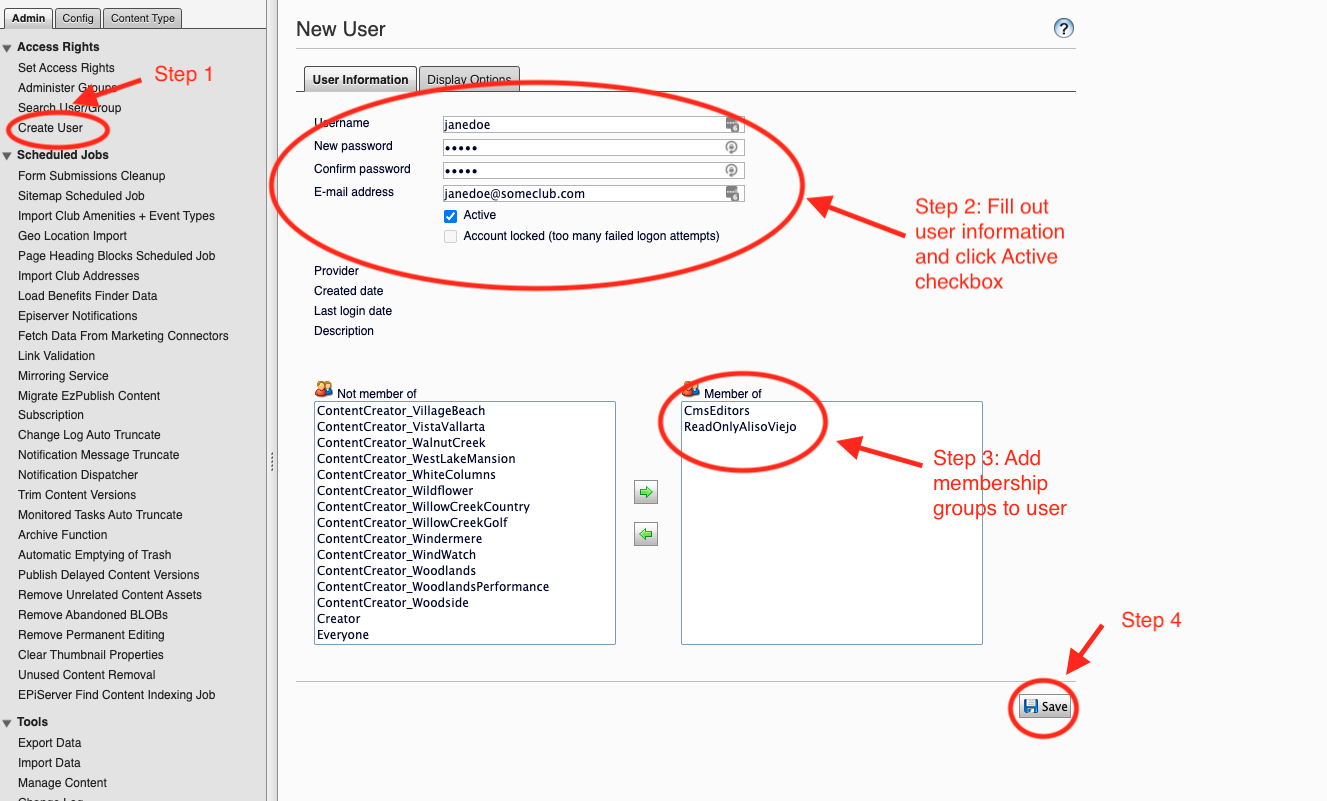Viewport: 1327px width, 801px height.
Task: Collapse the Access Rights section
Action: point(7,48)
